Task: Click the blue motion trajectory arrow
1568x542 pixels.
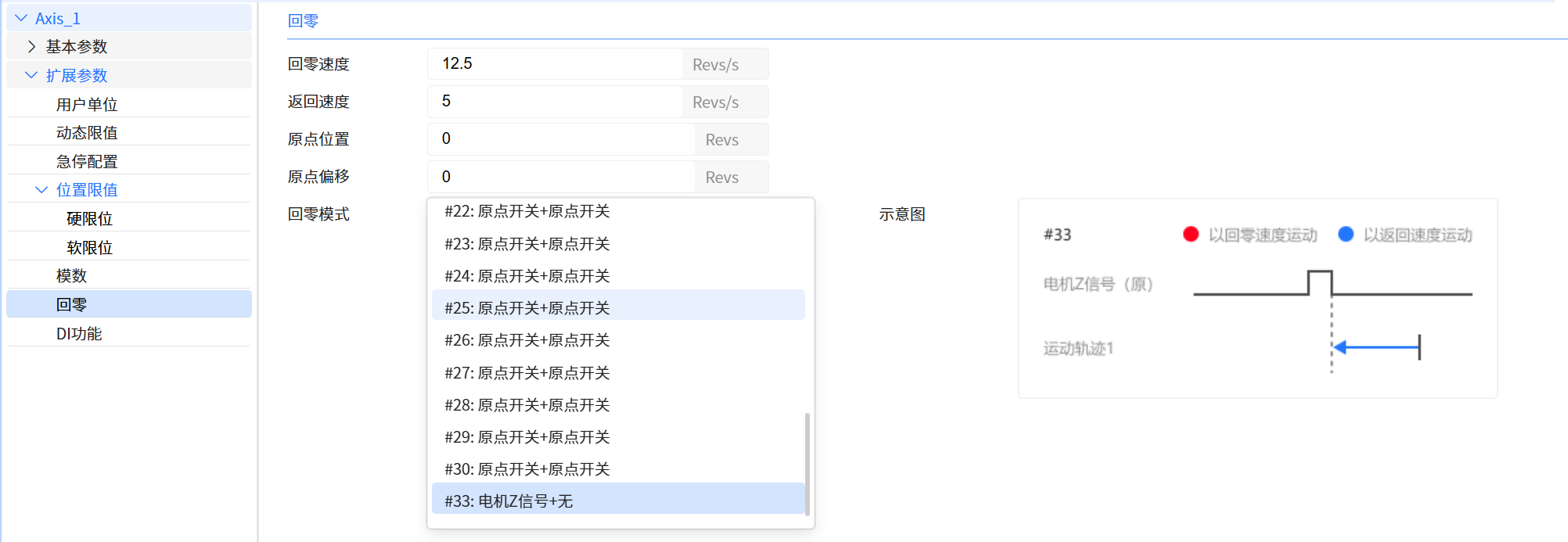Action: pos(1376,346)
